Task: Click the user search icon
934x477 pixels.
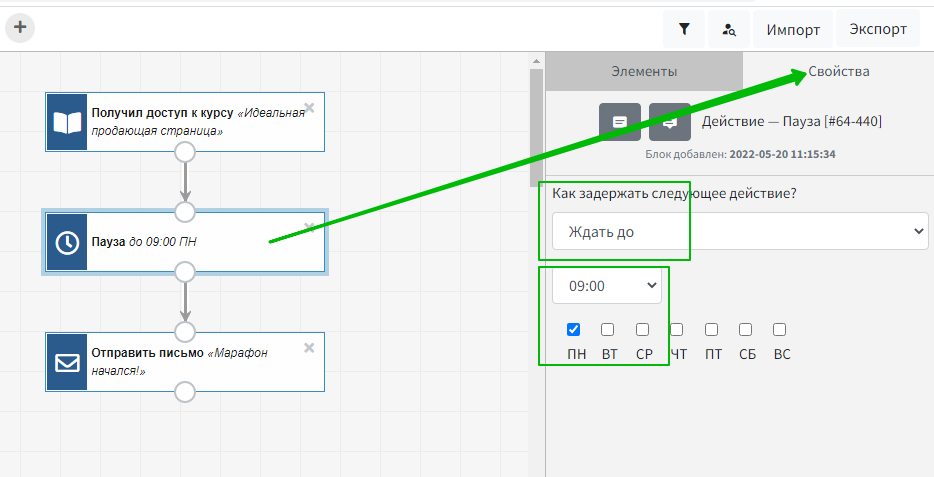Action: click(729, 29)
